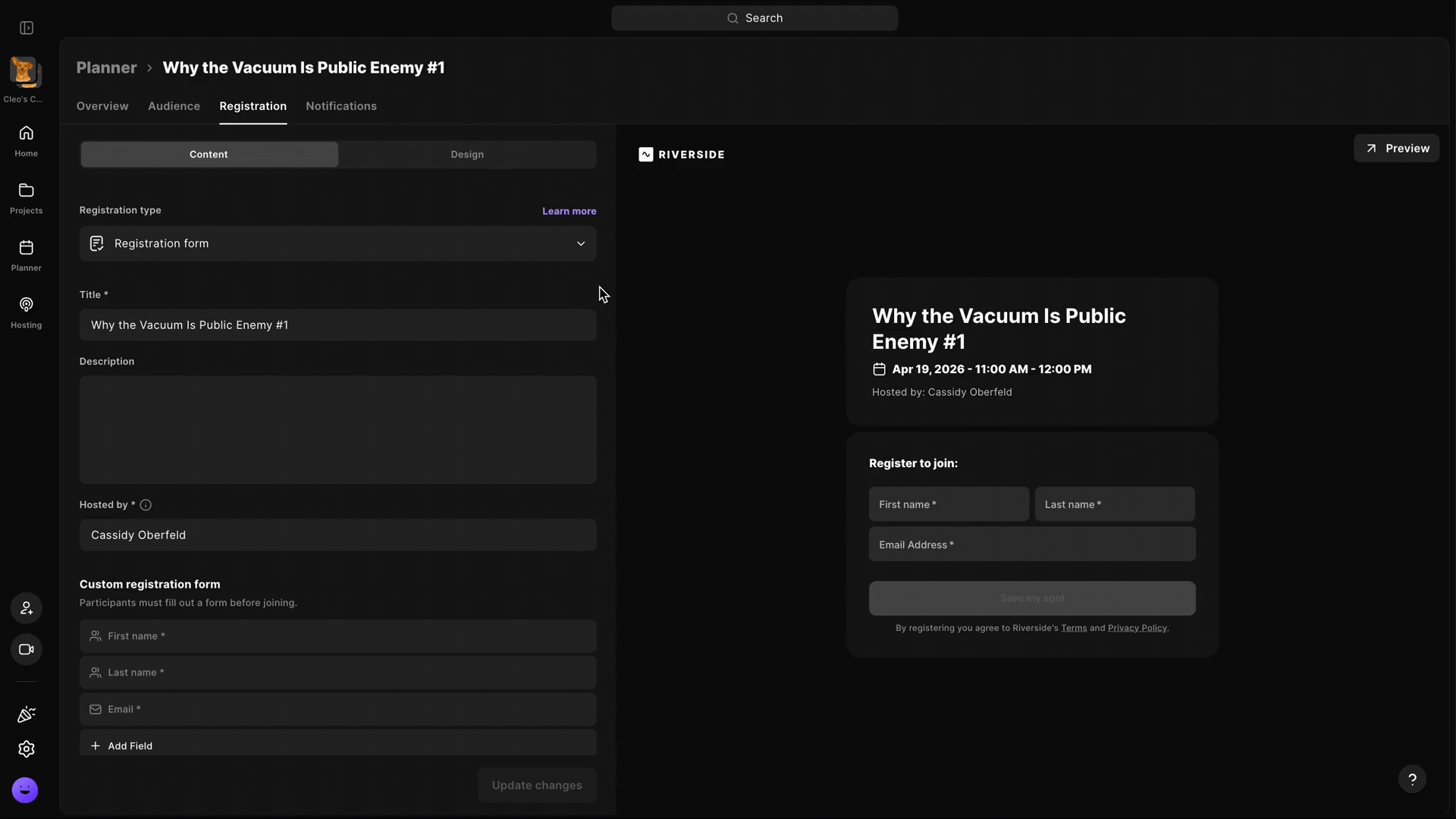Click the Hosted by input field
This screenshot has height=819, width=1456.
click(x=337, y=535)
